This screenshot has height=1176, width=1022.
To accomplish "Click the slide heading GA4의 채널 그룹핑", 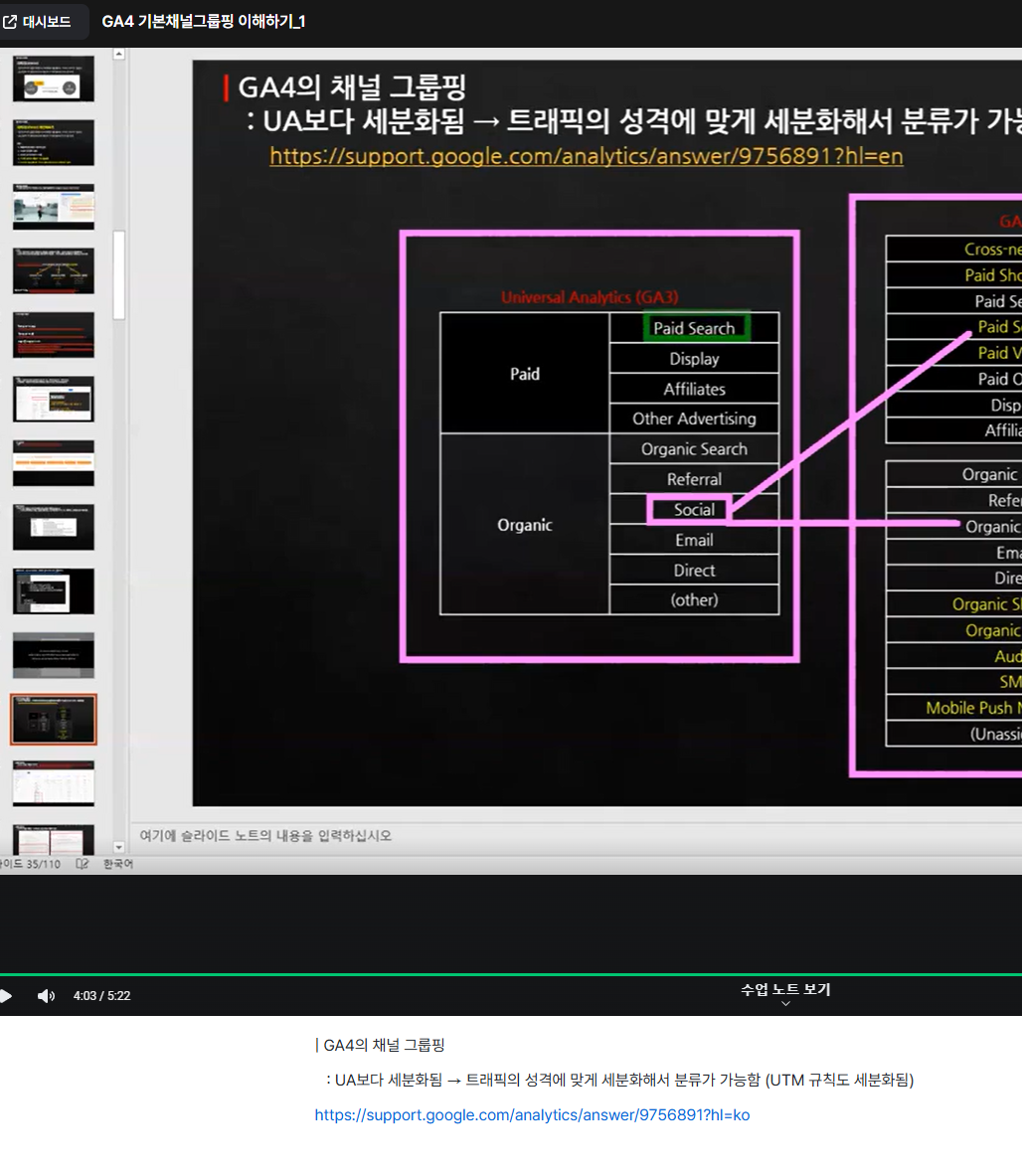I will (352, 87).
